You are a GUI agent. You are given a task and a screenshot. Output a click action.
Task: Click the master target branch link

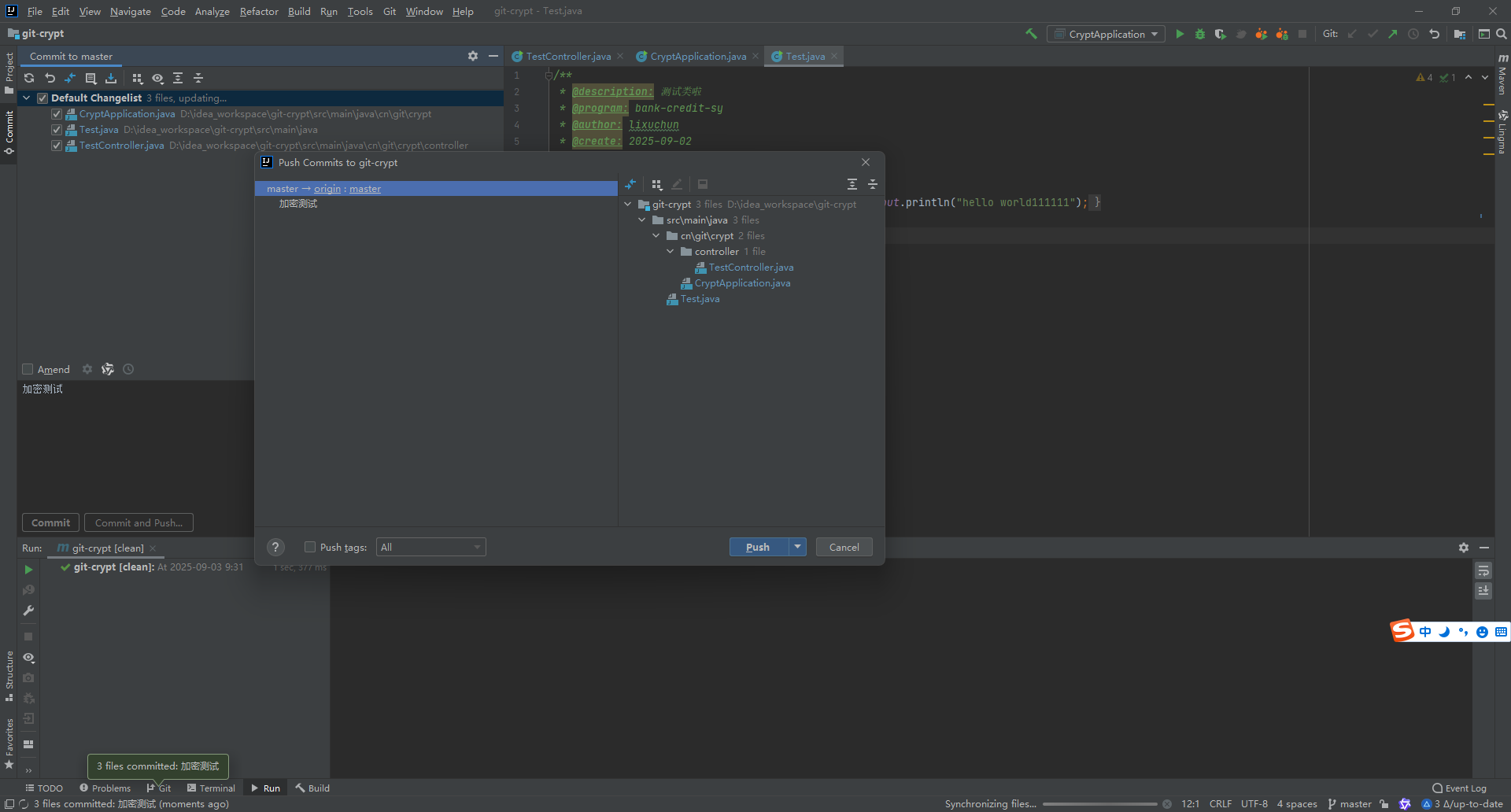point(365,189)
